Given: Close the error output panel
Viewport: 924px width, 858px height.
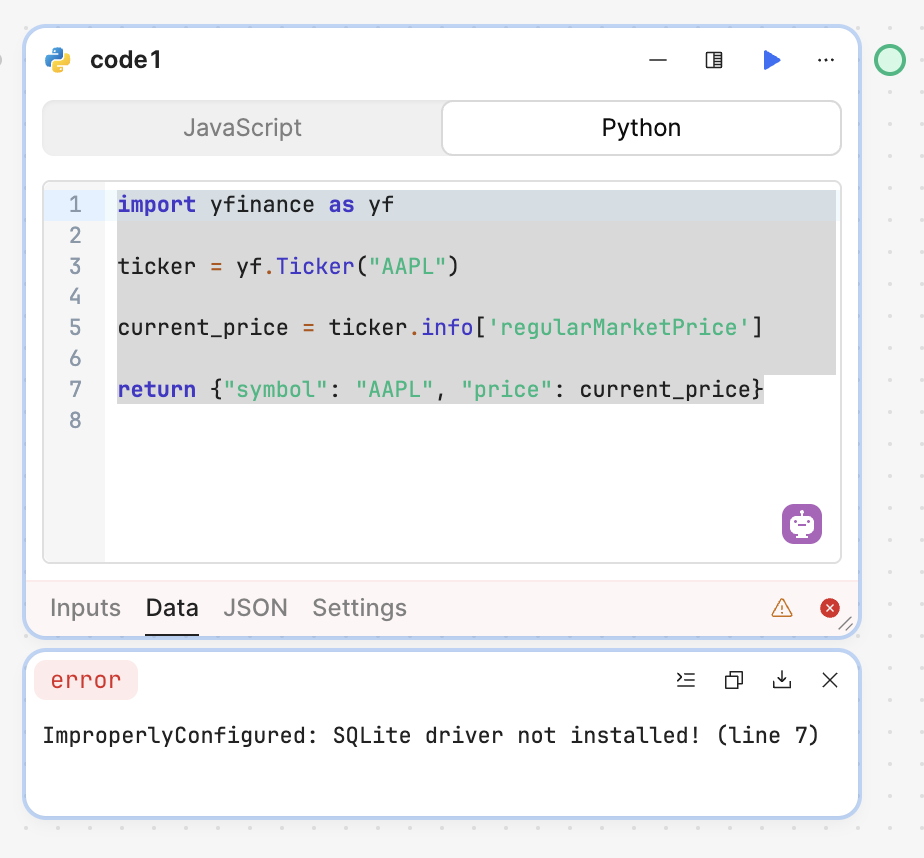Looking at the screenshot, I should pyautogui.click(x=830, y=680).
